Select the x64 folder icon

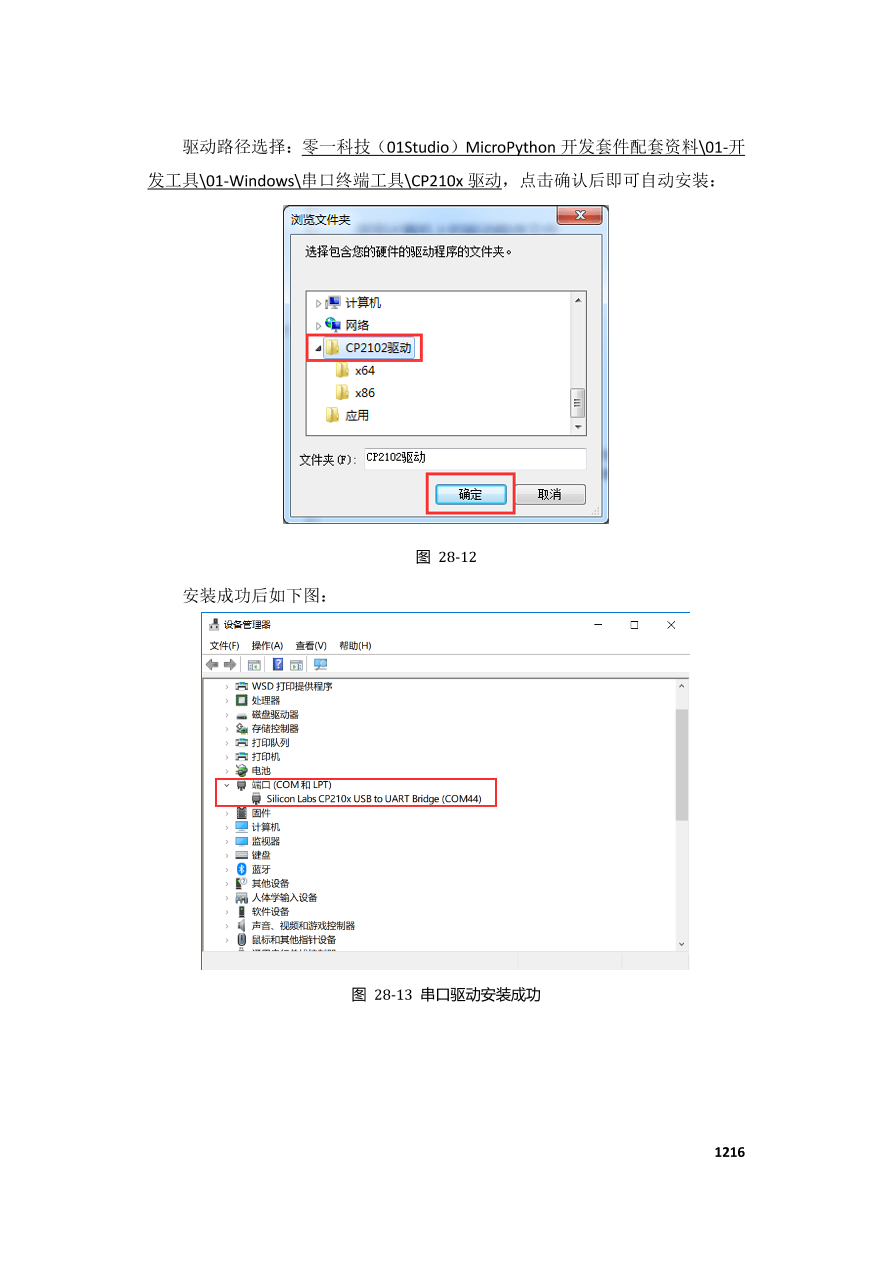(x=342, y=370)
